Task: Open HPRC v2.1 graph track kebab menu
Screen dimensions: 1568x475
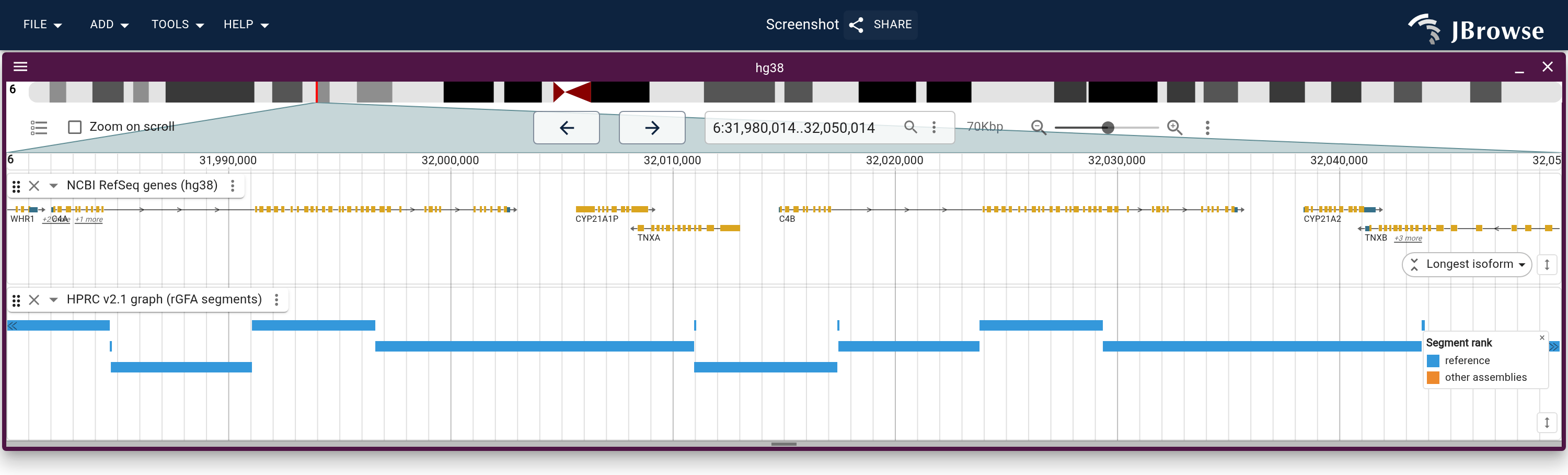Action: [276, 300]
